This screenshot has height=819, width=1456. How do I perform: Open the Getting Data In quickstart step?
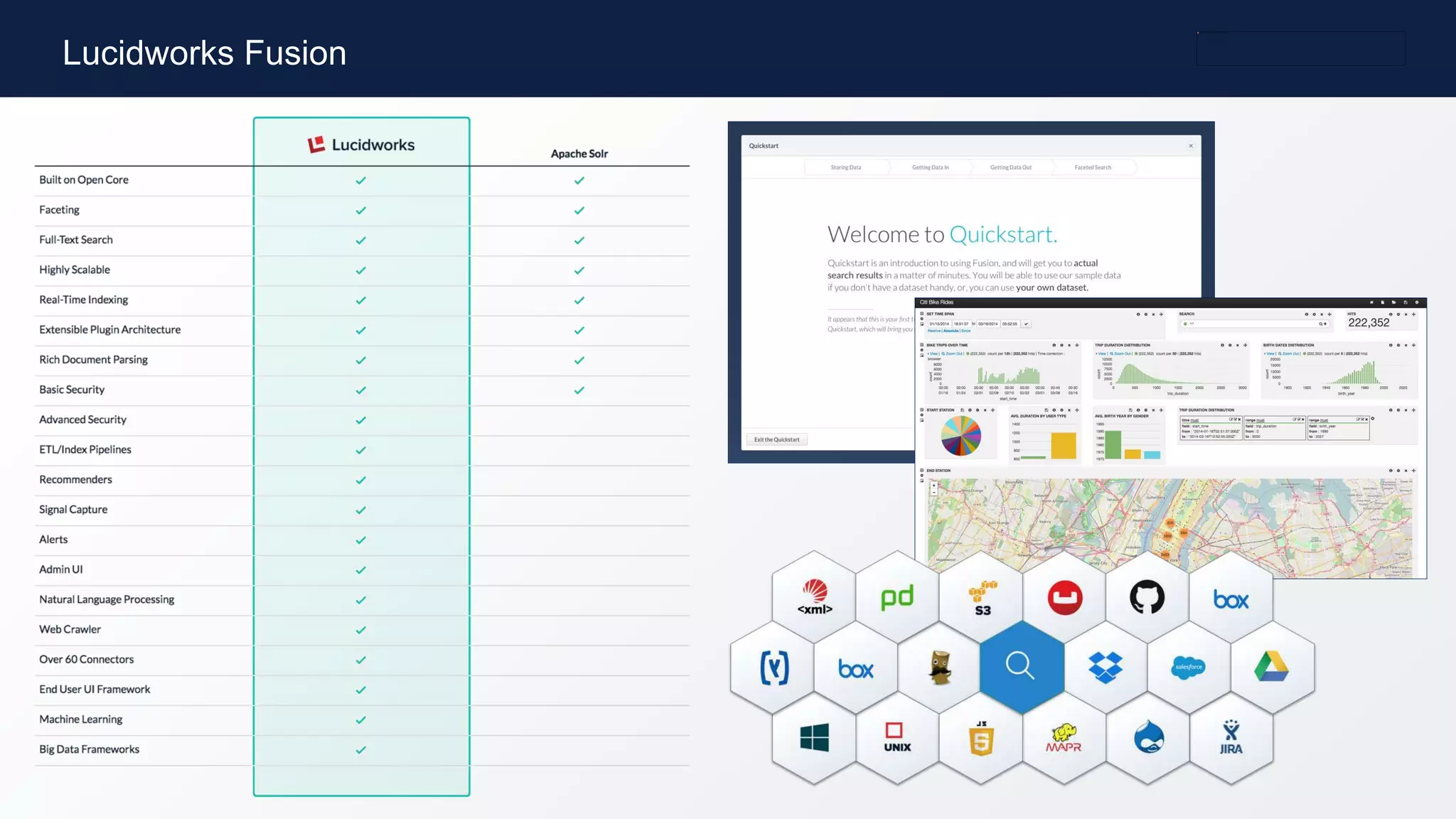930,168
